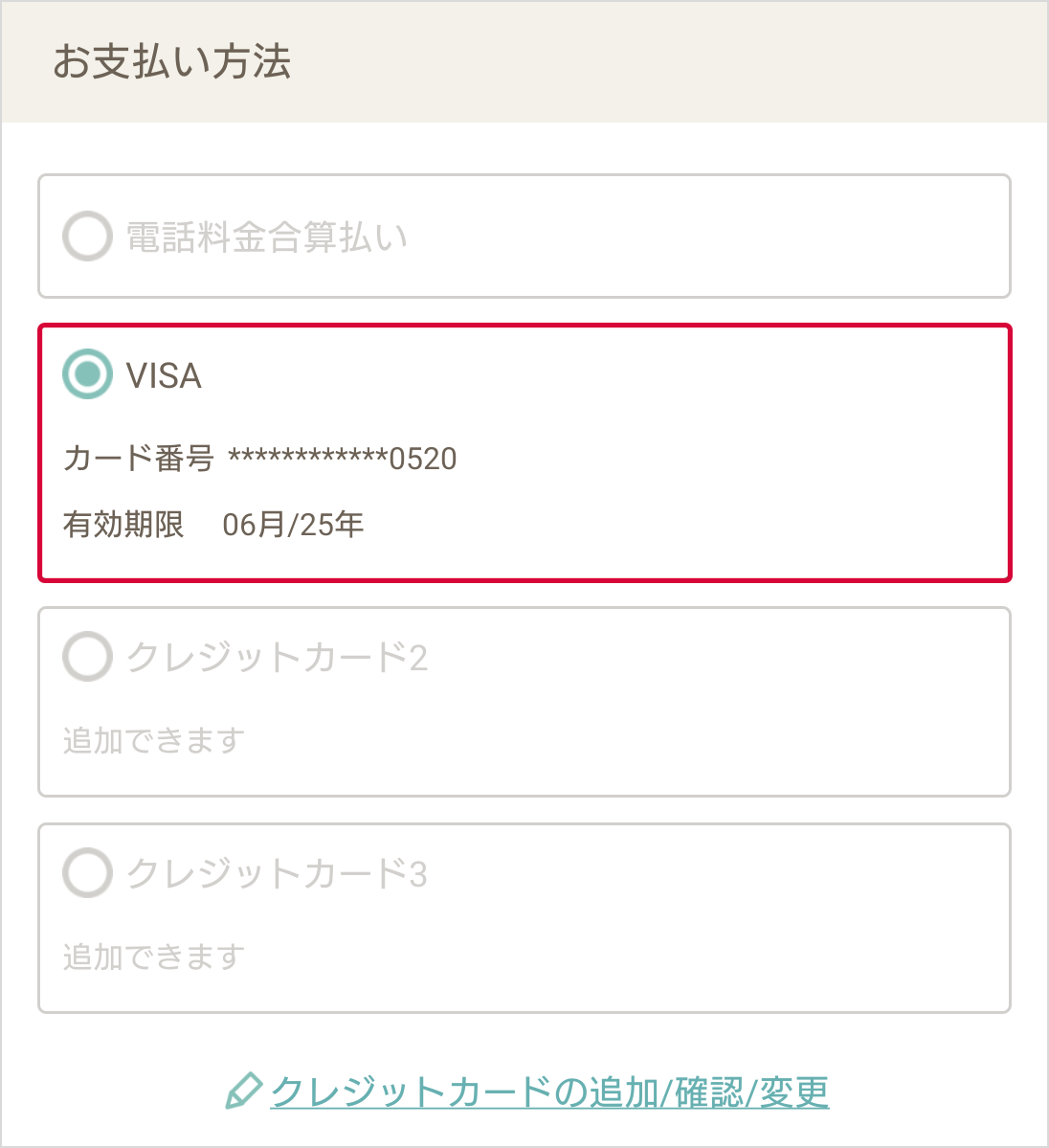Click the masked card number ending 0520
The width and height of the screenshot is (1049, 1148).
[342, 459]
